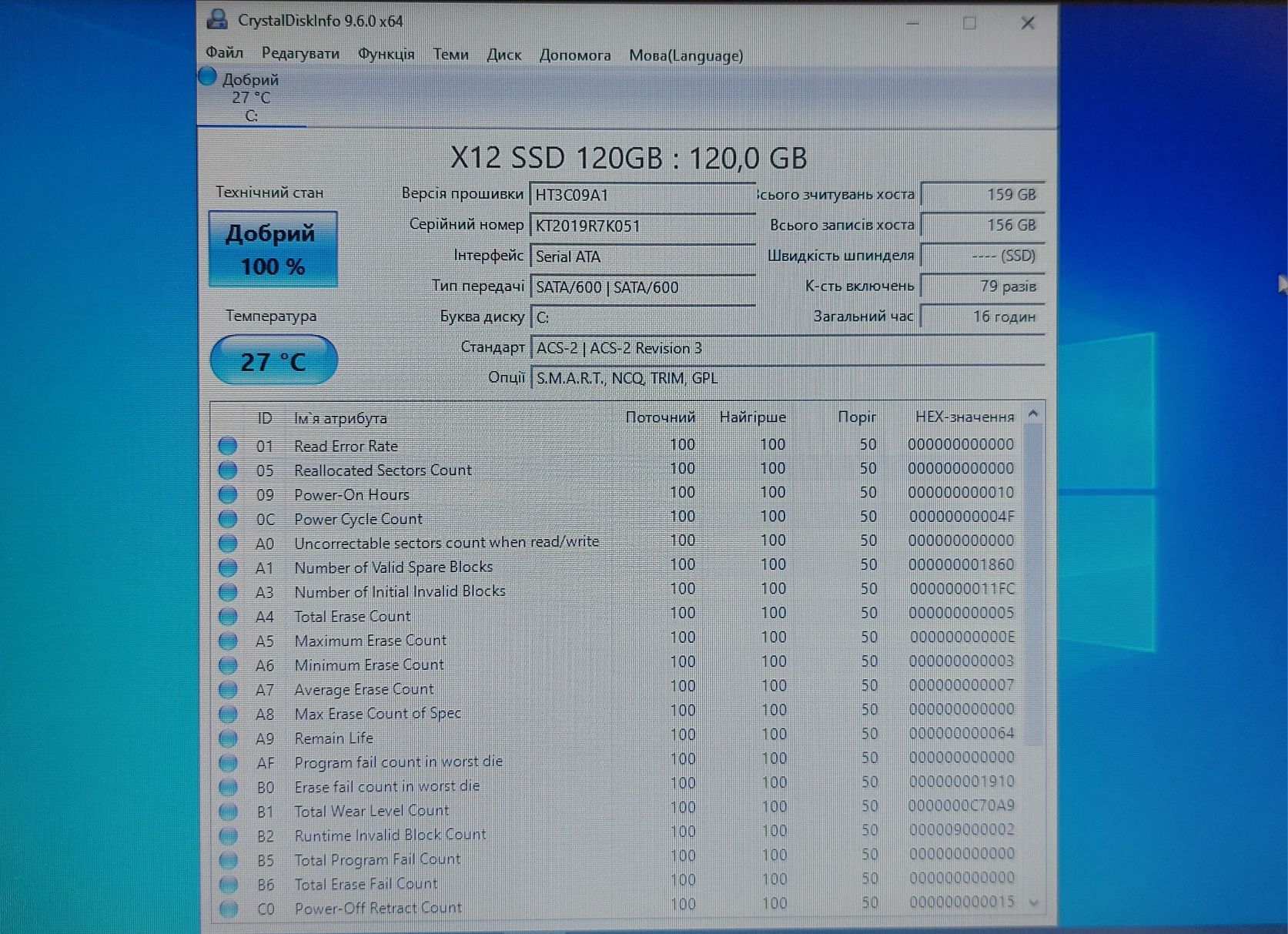This screenshot has height=934, width=1288.
Task: Open the Диск menu
Action: [x=503, y=55]
